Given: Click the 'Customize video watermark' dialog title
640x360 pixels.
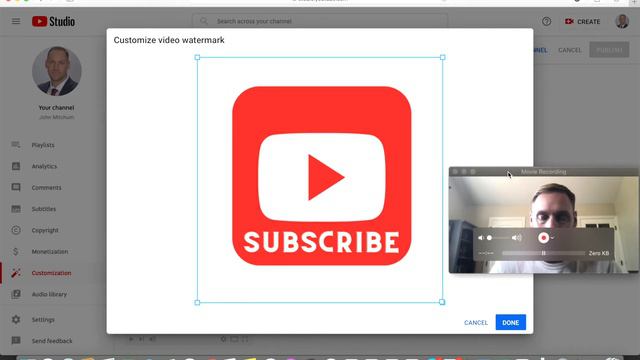Looking at the screenshot, I should [169, 40].
